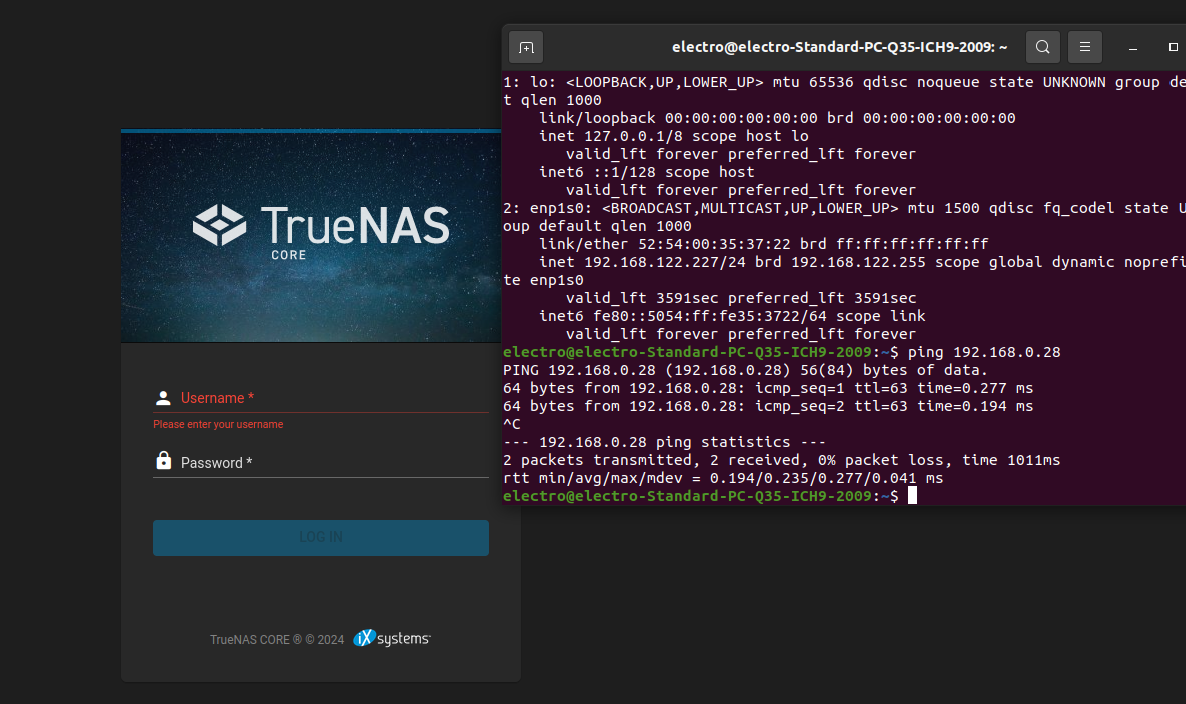Open a new tab in the terminal

tap(526, 48)
